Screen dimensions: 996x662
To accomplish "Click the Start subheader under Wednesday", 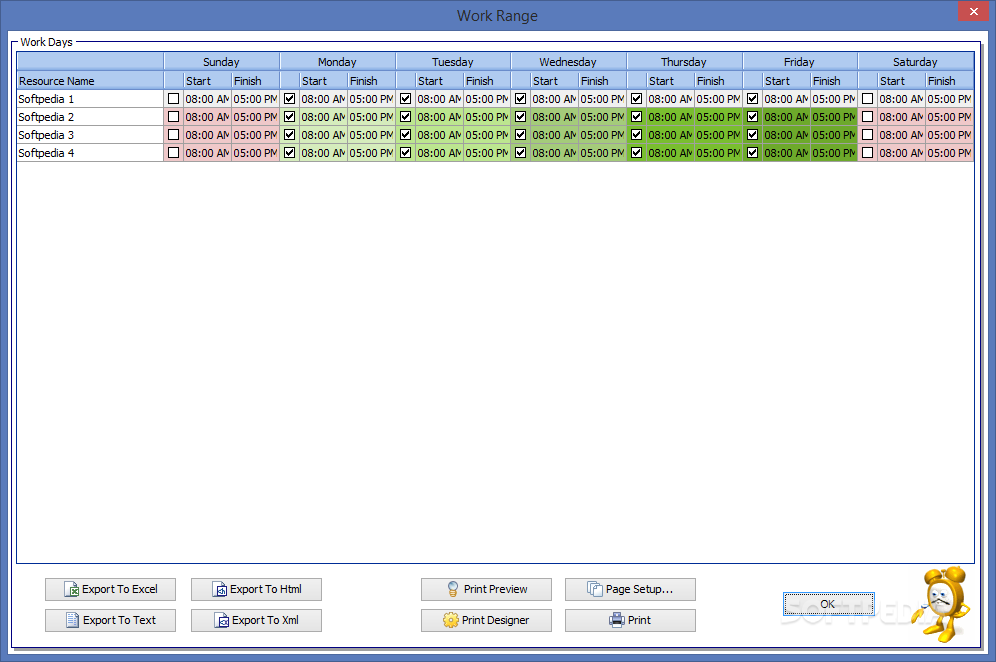I will (x=555, y=81).
